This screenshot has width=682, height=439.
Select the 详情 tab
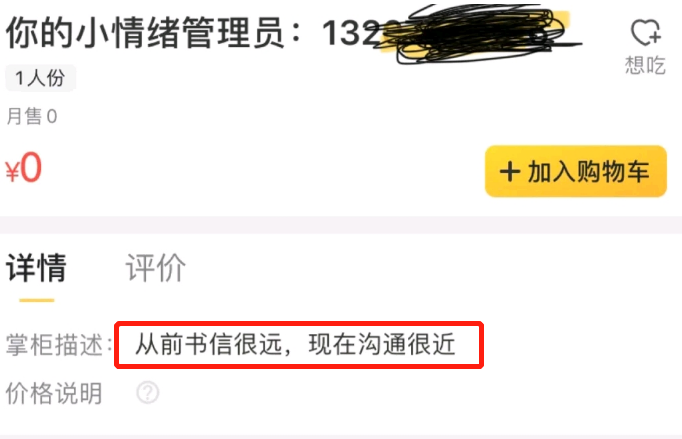37,268
